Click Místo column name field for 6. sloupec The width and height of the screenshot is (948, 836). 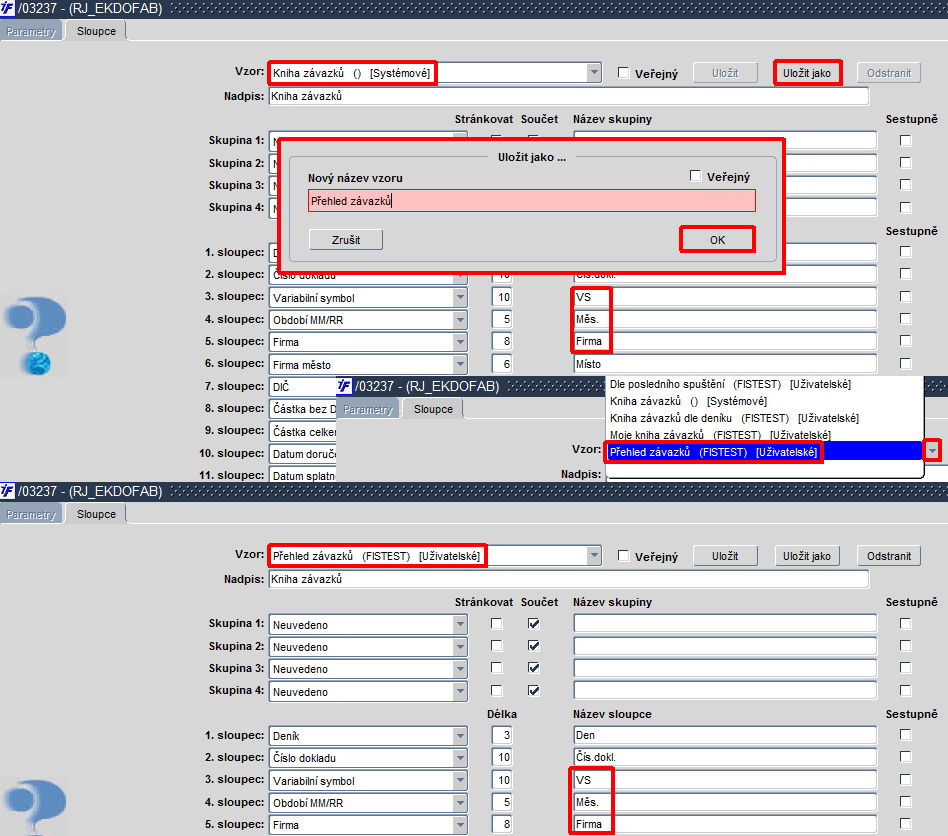pyautogui.click(x=725, y=364)
